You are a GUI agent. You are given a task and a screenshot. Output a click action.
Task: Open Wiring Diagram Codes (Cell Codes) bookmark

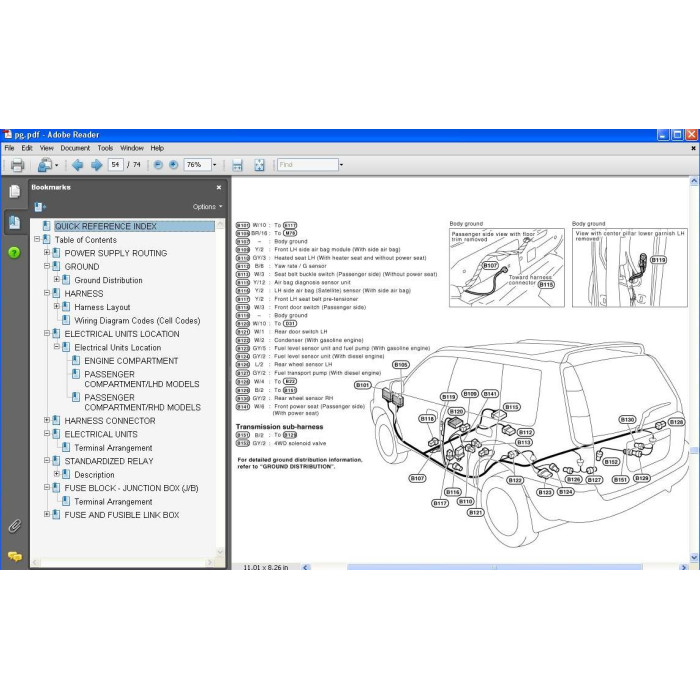(137, 321)
